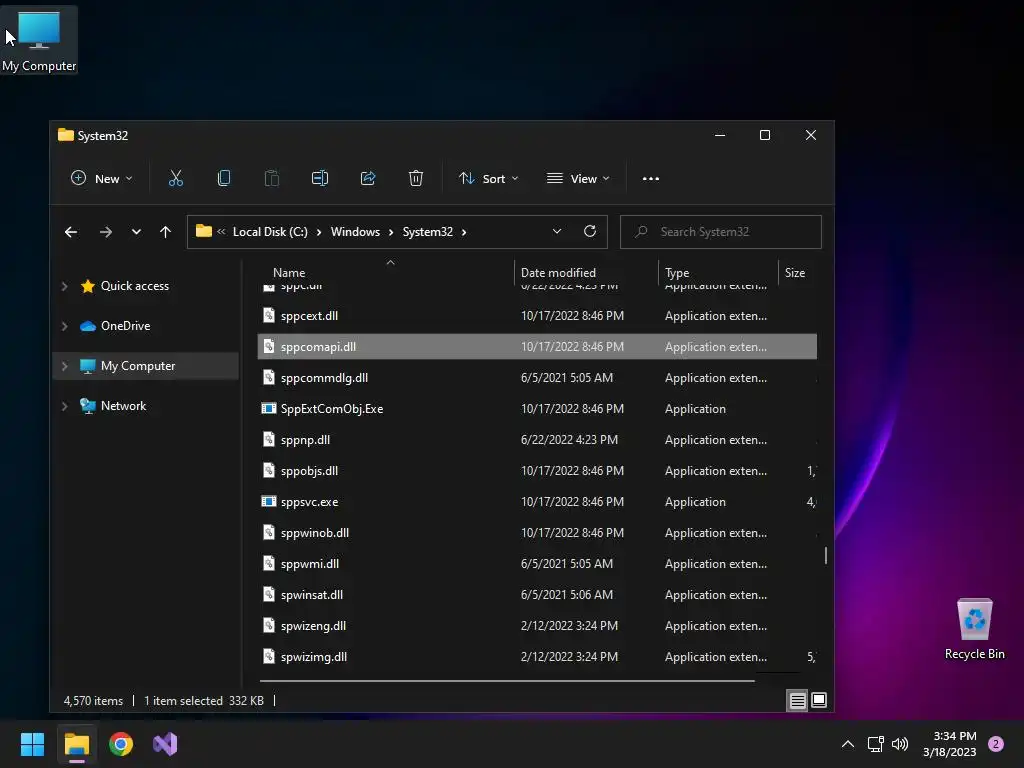Select Quick access in navigation pane
This screenshot has width=1024, height=768.
click(x=135, y=286)
